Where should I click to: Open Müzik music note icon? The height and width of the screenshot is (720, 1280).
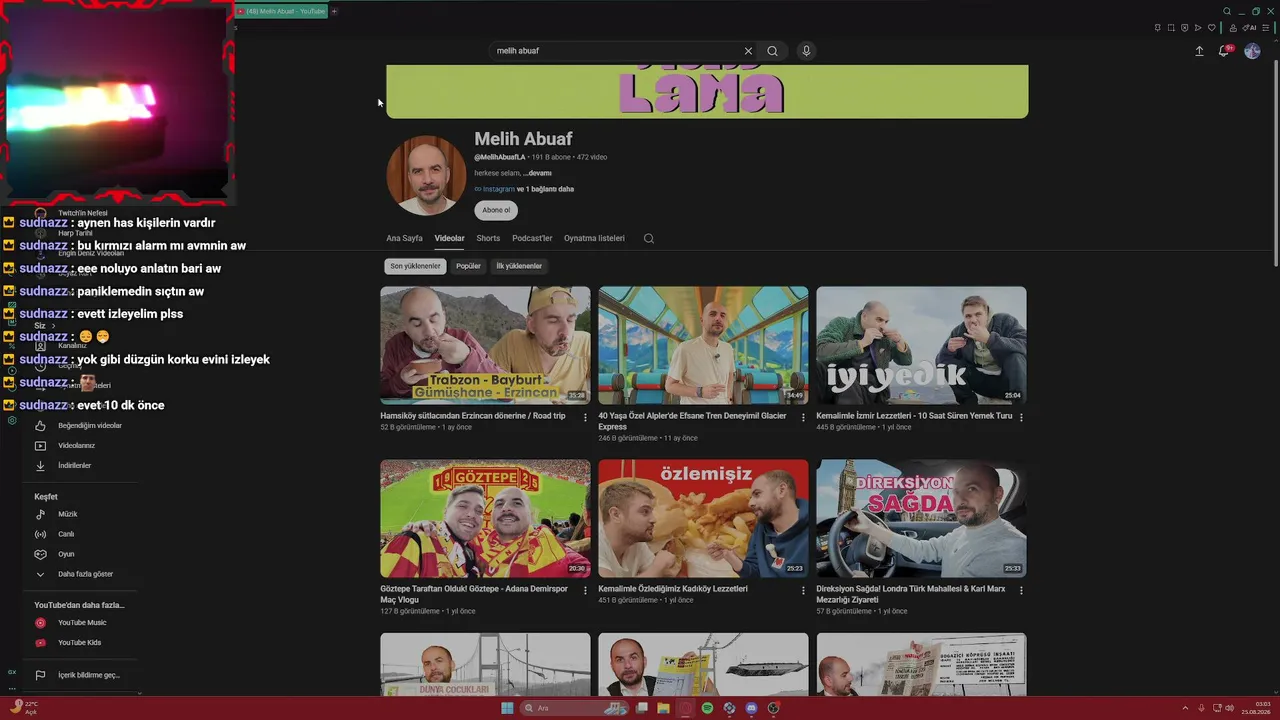[x=40, y=514]
